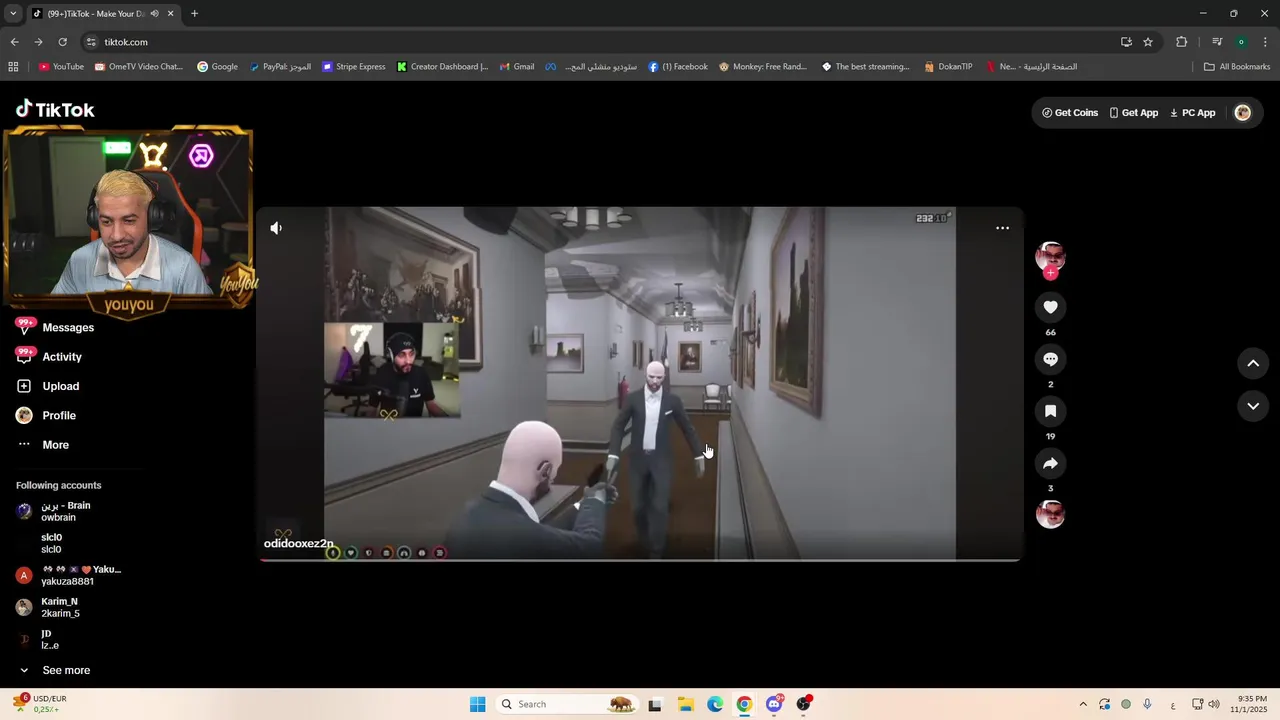Image resolution: width=1280 pixels, height=720 pixels.
Task: Click Get Coins
Action: pos(1070,113)
